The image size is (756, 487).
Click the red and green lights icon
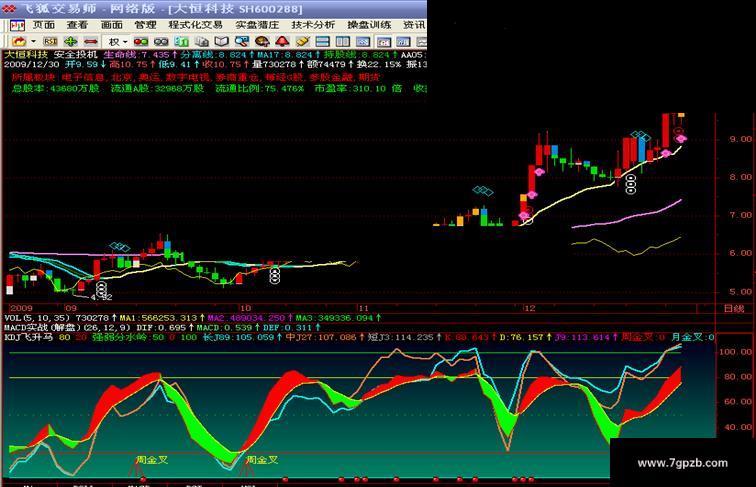coord(141,42)
